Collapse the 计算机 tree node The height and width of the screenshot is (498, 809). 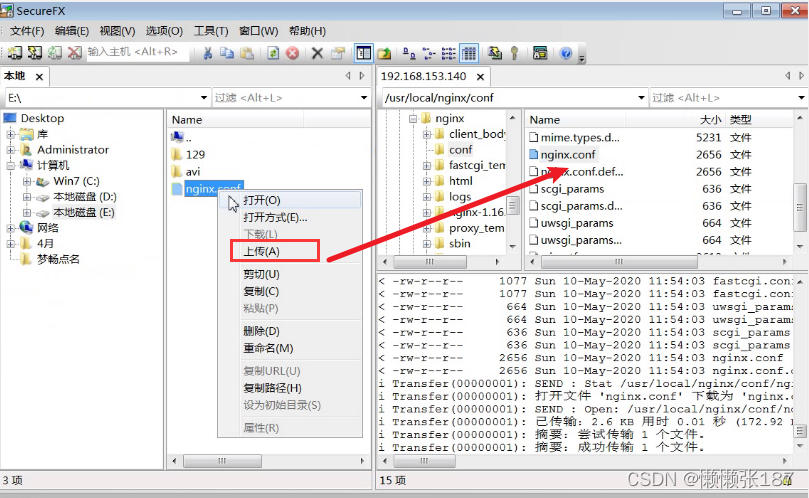(x=10, y=165)
